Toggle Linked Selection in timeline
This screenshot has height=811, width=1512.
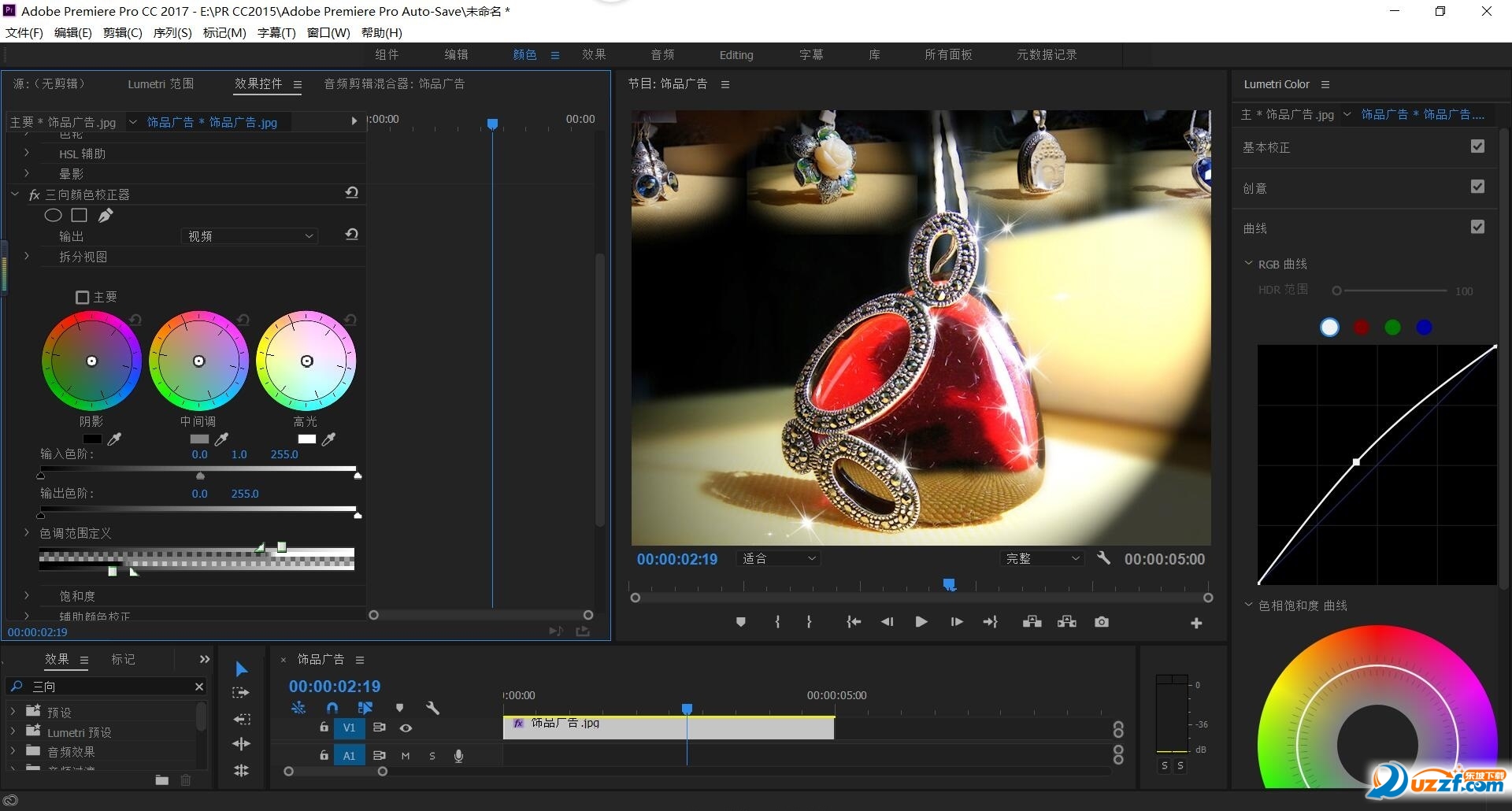click(x=365, y=708)
